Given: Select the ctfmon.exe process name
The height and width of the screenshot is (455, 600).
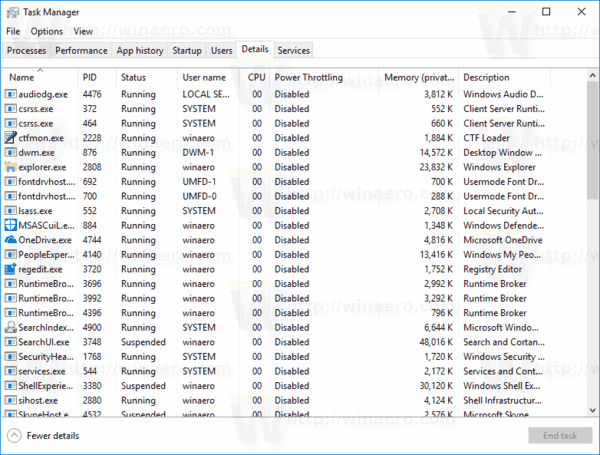Looking at the screenshot, I should [41, 138].
